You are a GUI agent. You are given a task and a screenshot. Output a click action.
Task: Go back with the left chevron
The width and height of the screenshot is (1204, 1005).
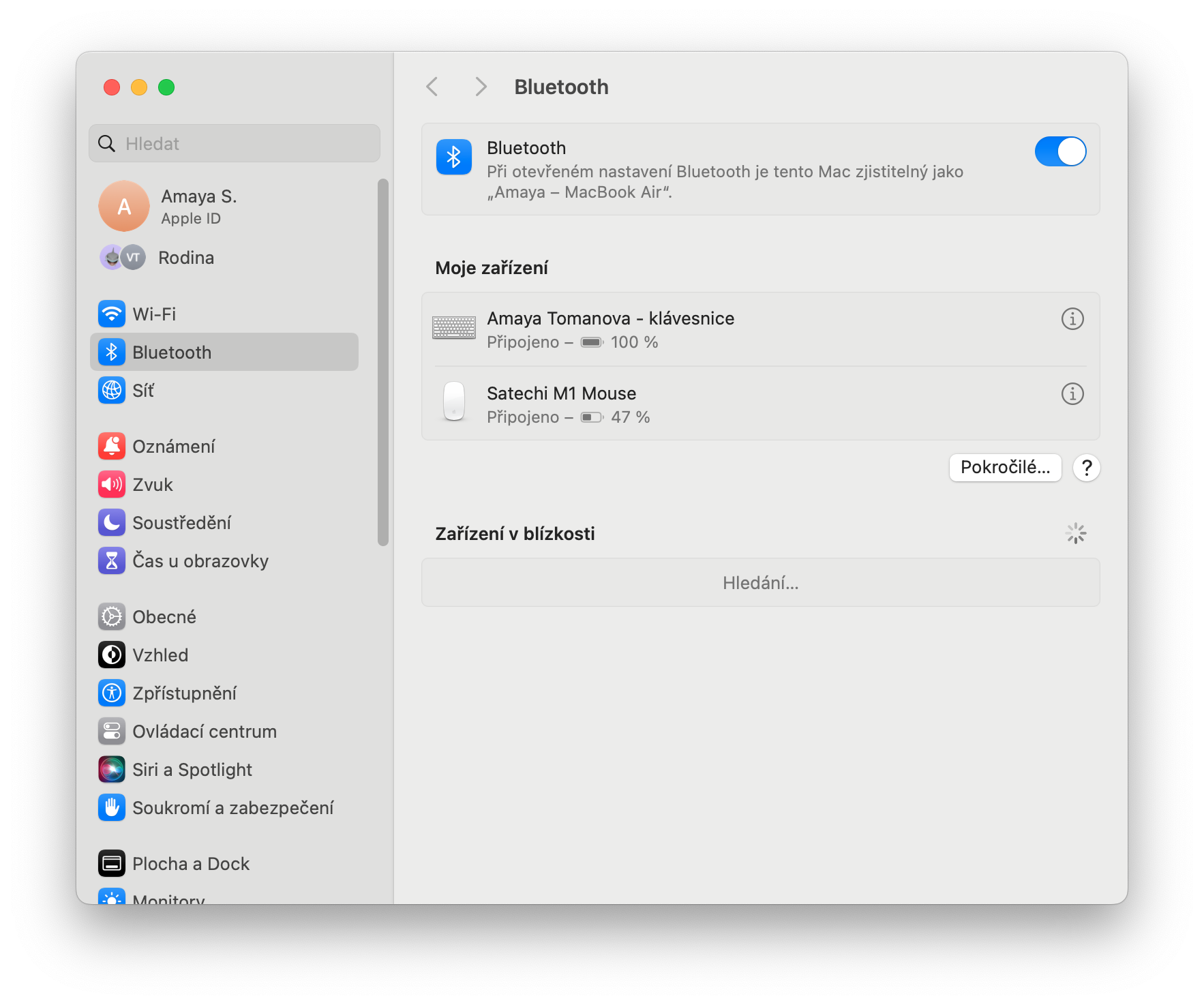(432, 87)
